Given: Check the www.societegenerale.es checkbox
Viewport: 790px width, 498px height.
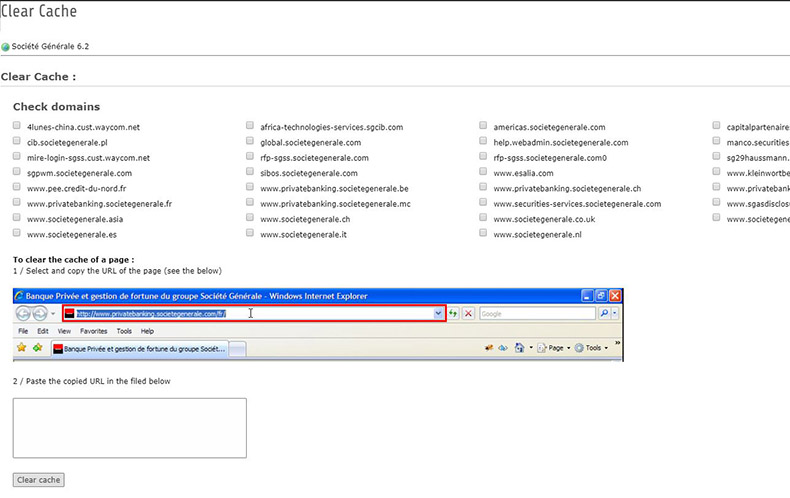Looking at the screenshot, I should tap(17, 233).
